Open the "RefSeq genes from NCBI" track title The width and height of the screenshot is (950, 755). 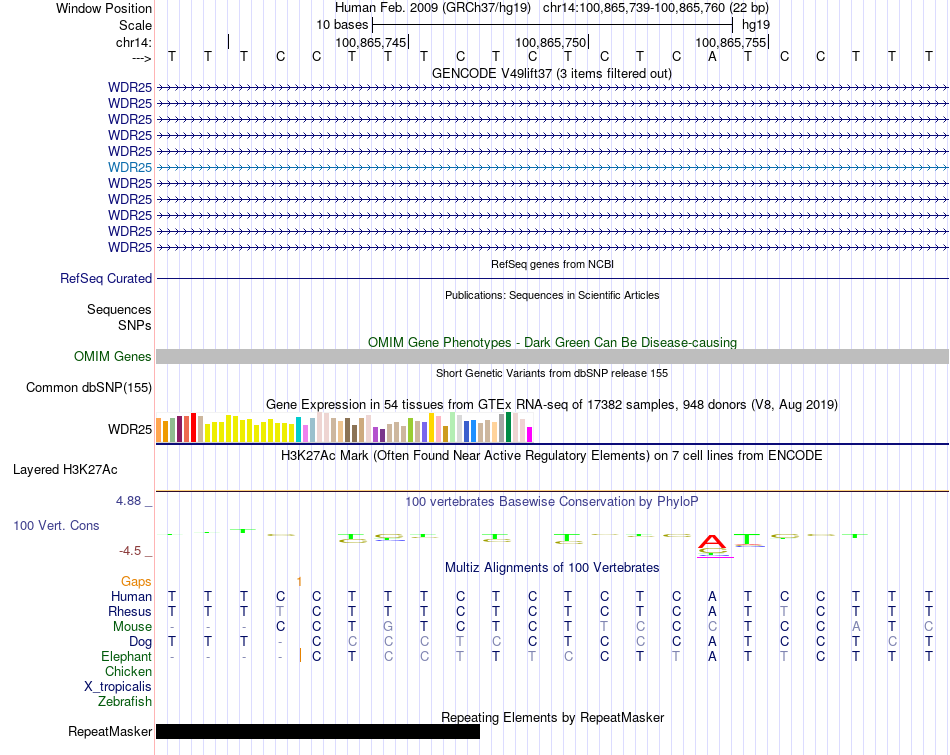click(552, 264)
